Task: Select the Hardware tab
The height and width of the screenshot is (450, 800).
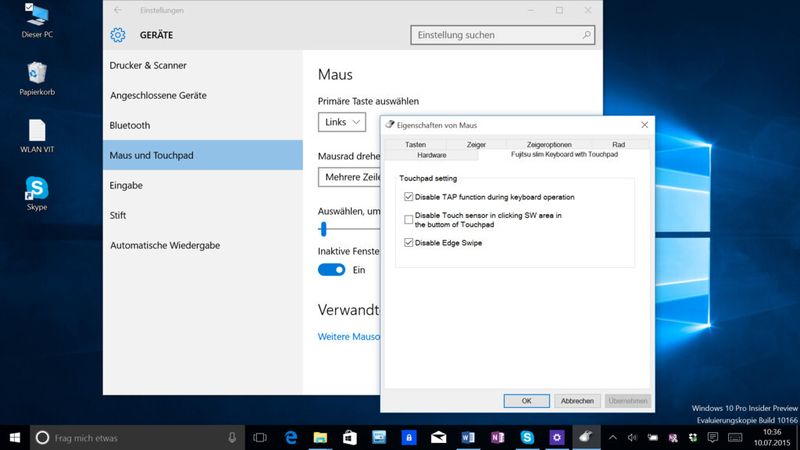Action: [x=431, y=155]
